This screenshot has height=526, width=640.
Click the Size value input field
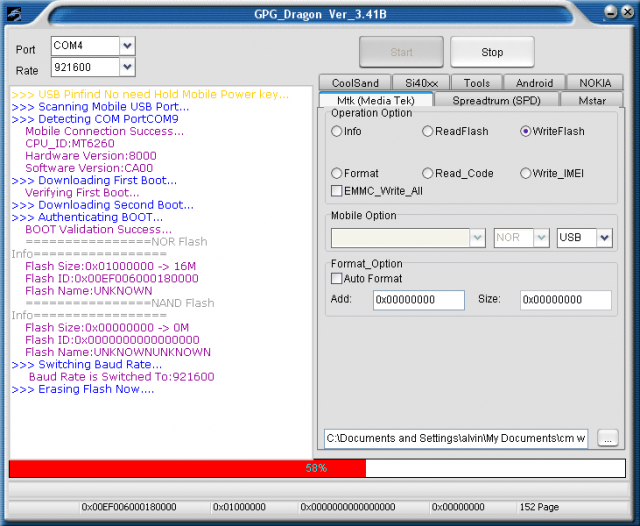point(565,300)
